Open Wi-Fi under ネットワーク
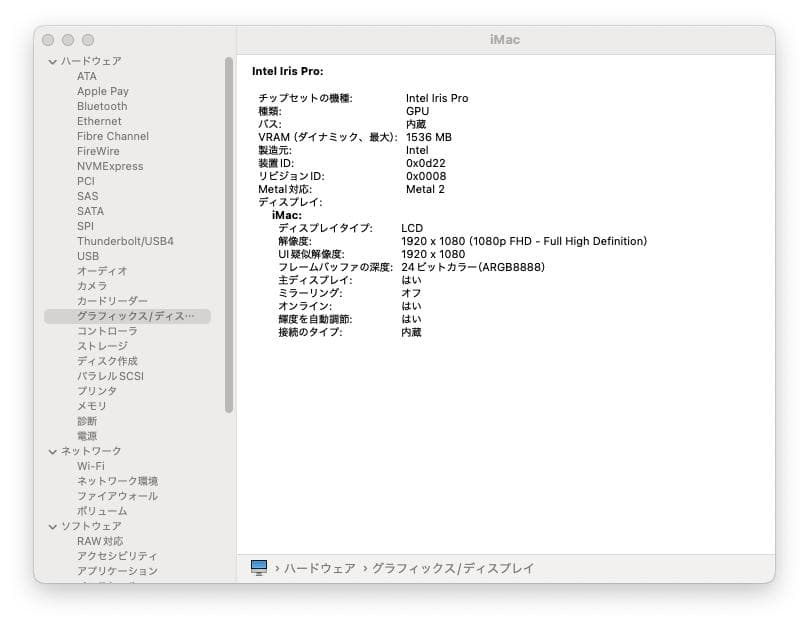 tap(91, 466)
